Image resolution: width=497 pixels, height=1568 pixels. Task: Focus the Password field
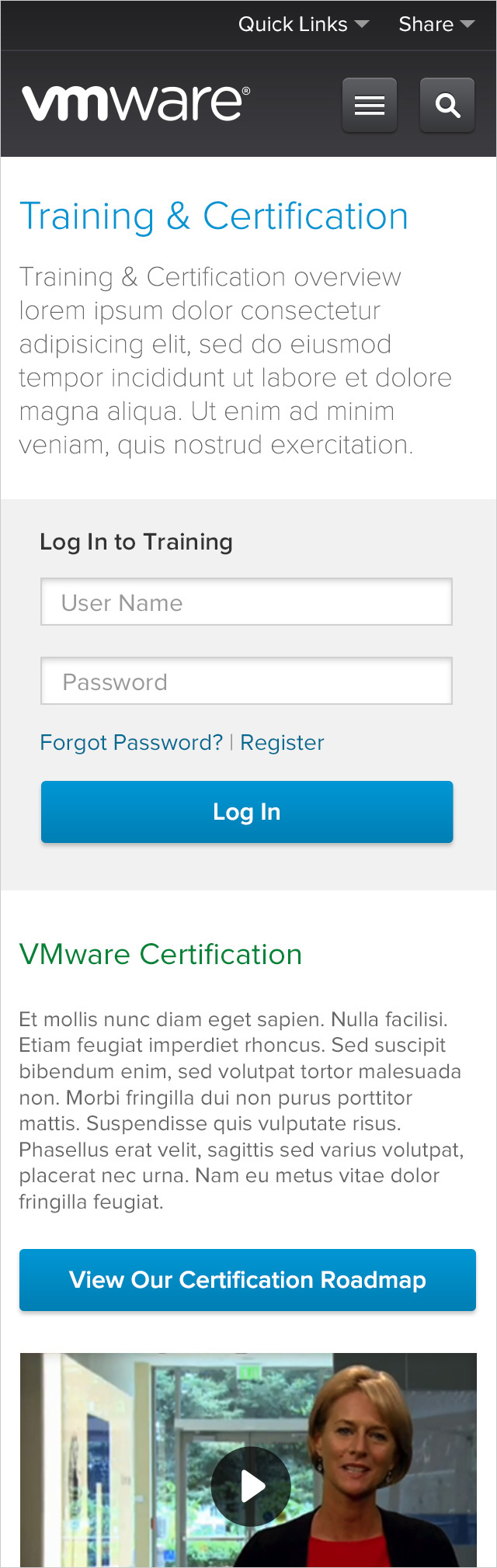tap(246, 681)
